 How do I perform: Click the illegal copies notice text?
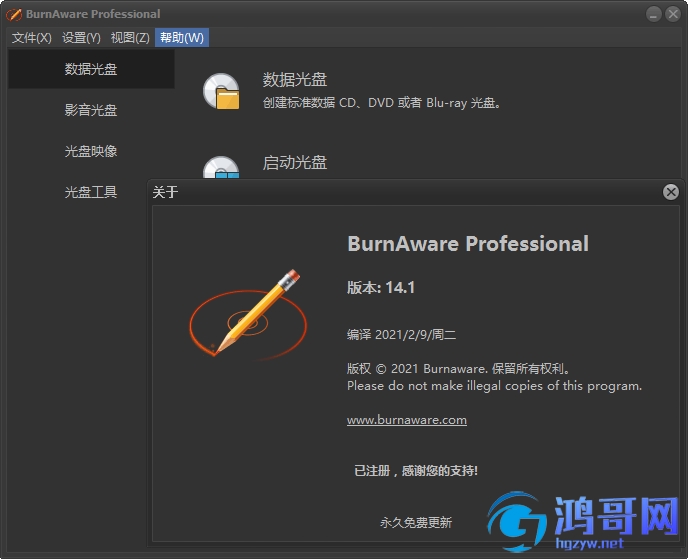click(494, 386)
